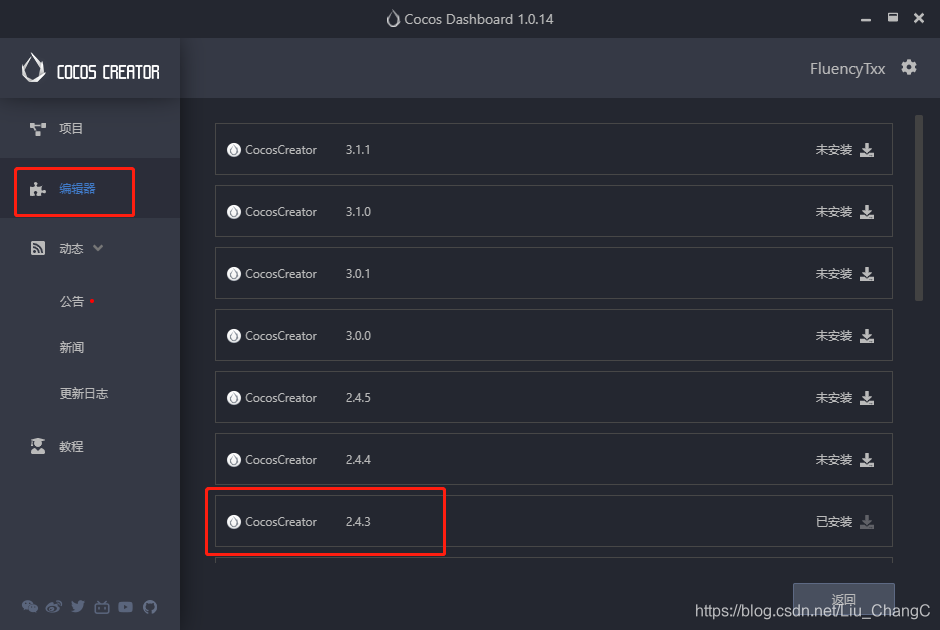Click 未安装 label on CocosCreator 2.4.5 row
This screenshot has height=630, width=940.
[834, 398]
